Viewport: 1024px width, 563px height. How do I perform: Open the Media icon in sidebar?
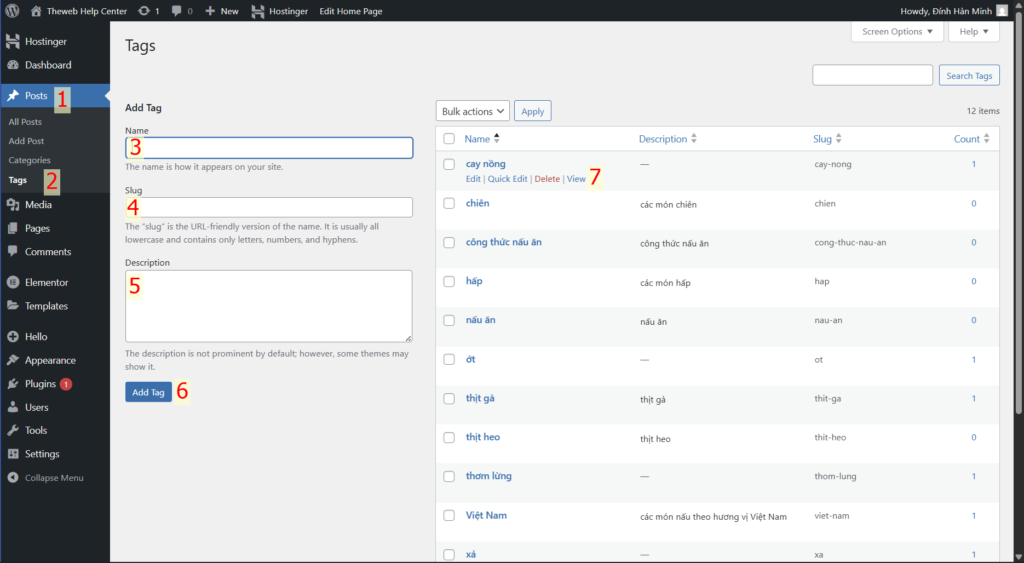[13, 205]
